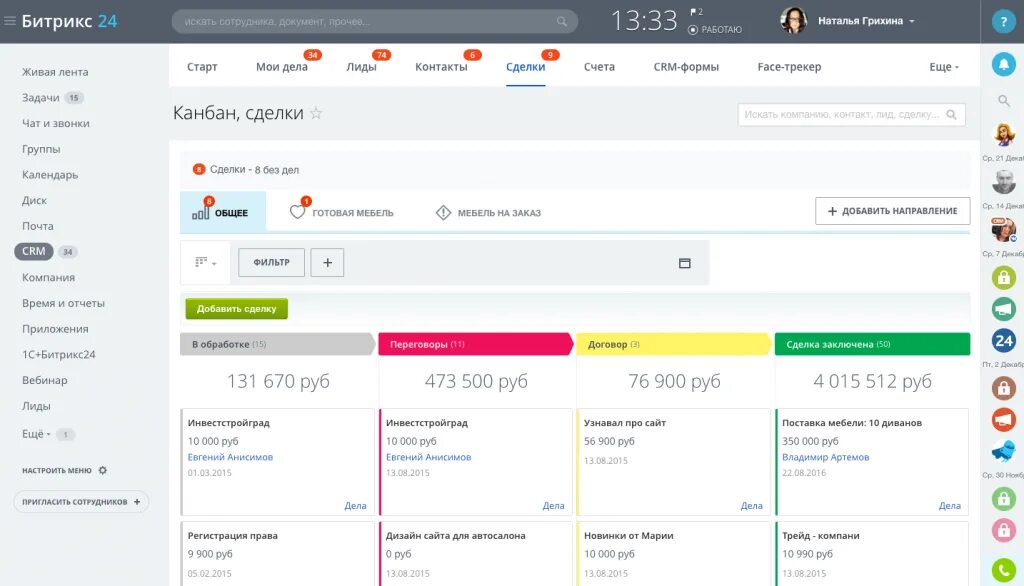Click the top search field for employees and documents
The width and height of the screenshot is (1024, 586).
[374, 22]
